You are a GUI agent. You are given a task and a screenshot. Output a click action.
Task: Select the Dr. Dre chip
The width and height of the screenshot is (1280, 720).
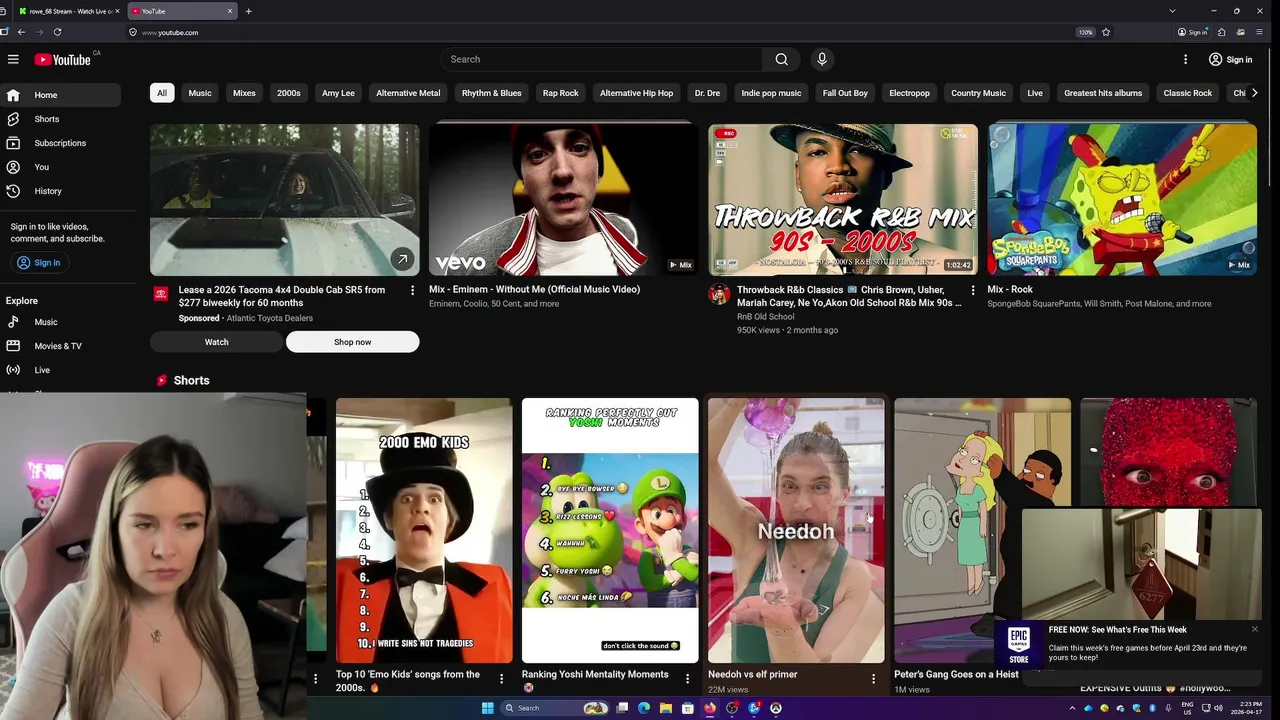(707, 93)
